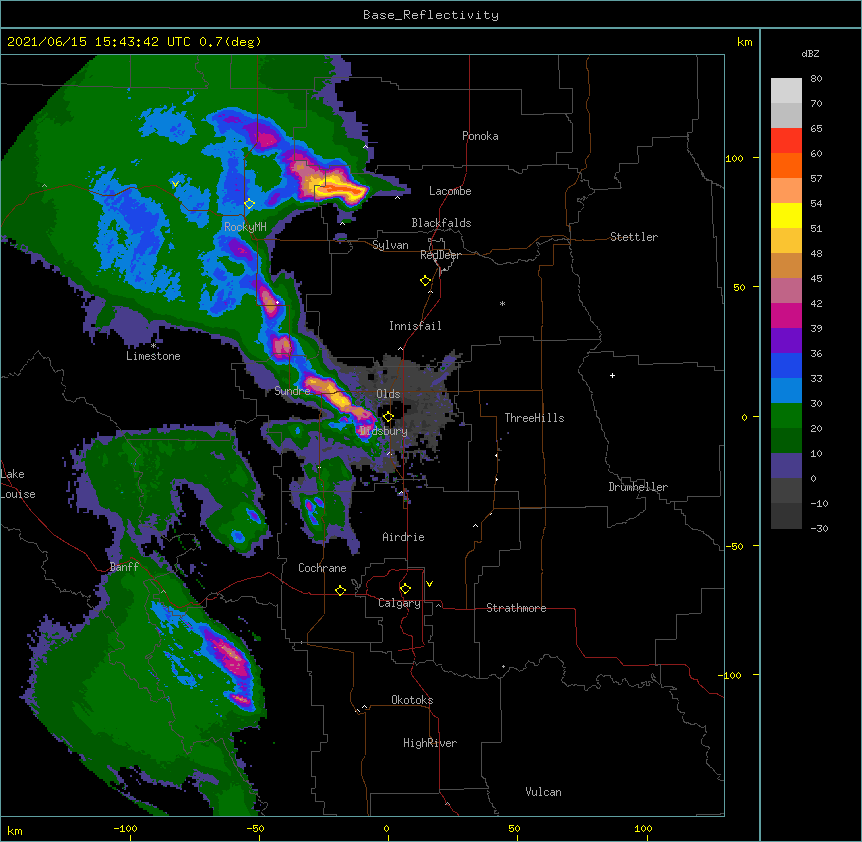Image resolution: width=862 pixels, height=842 pixels.
Task: Select the red 60-65 dBZ legend swatch
Action: point(786,141)
